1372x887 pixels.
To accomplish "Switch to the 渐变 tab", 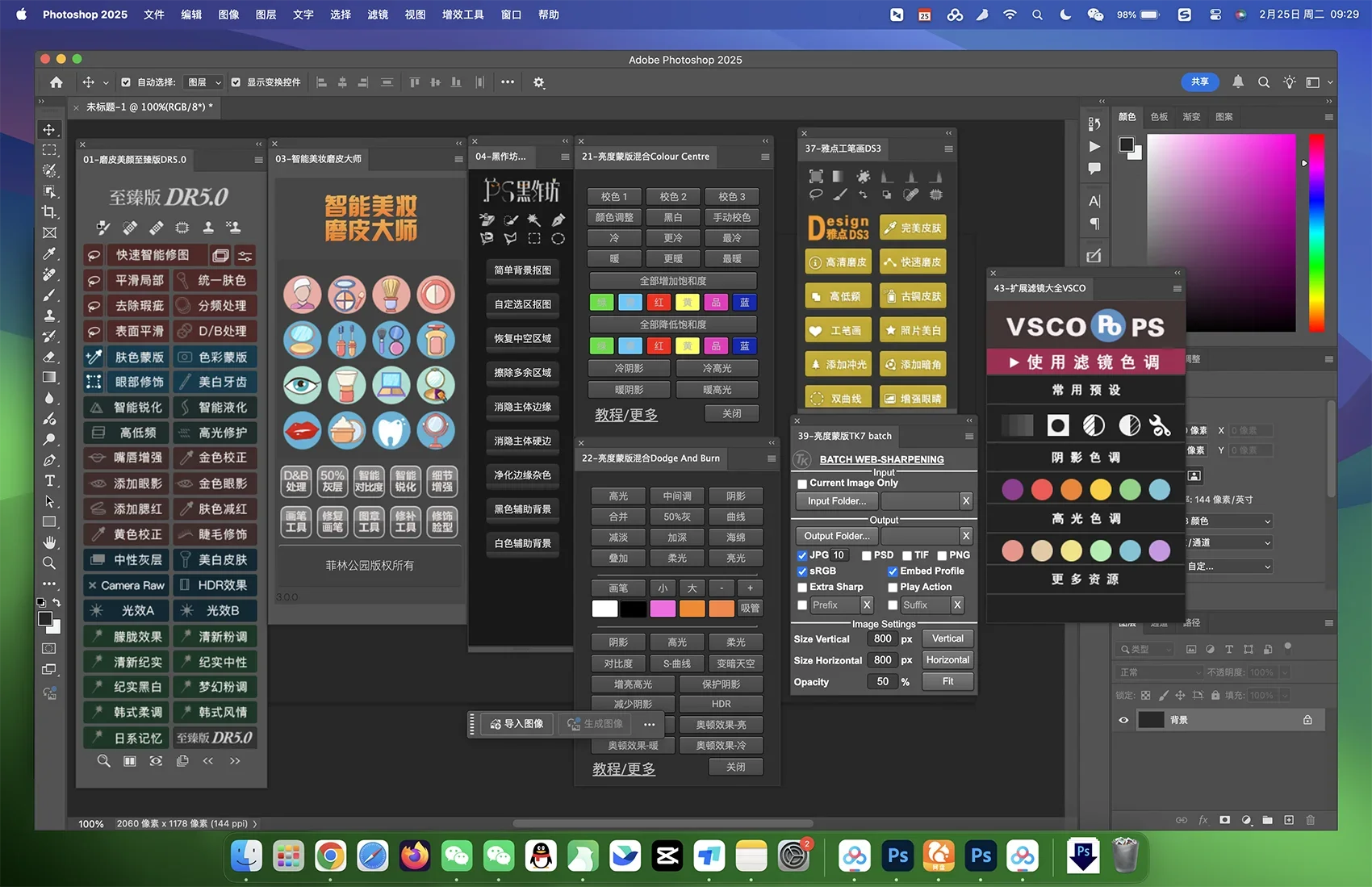I will (1191, 117).
